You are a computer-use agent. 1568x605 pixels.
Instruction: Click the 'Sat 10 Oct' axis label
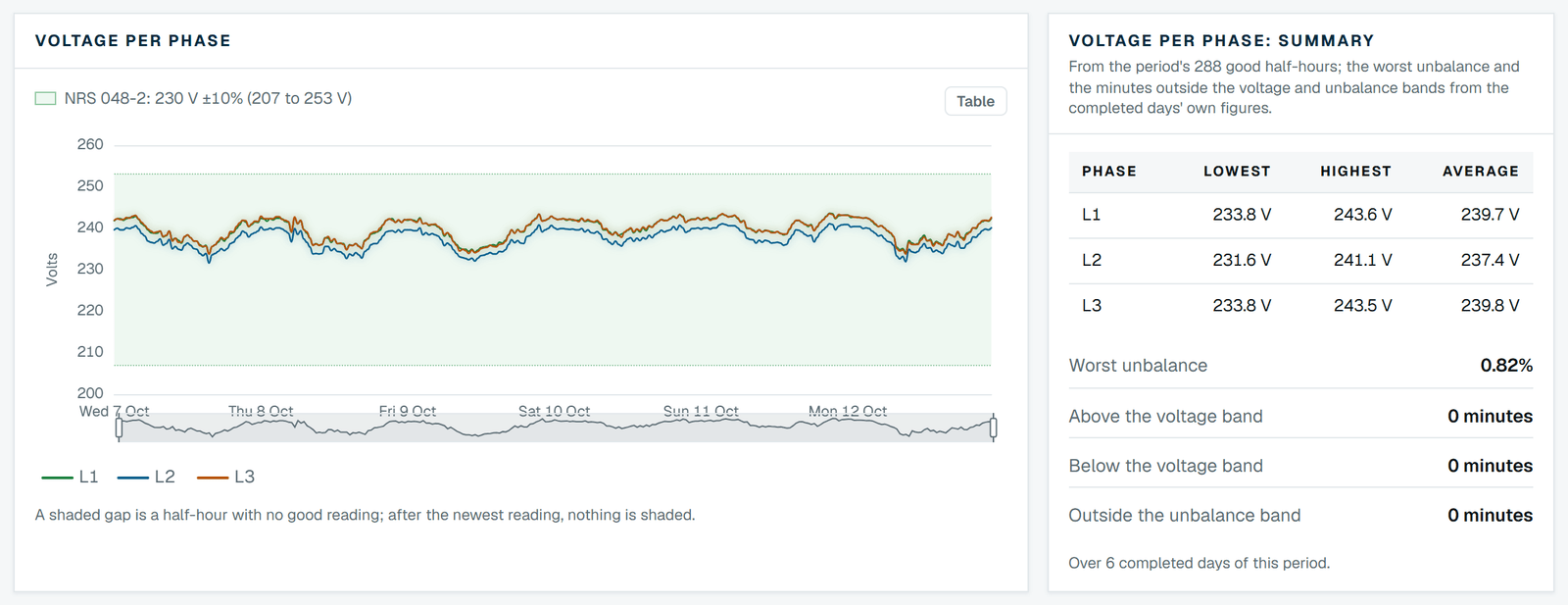coord(554,411)
